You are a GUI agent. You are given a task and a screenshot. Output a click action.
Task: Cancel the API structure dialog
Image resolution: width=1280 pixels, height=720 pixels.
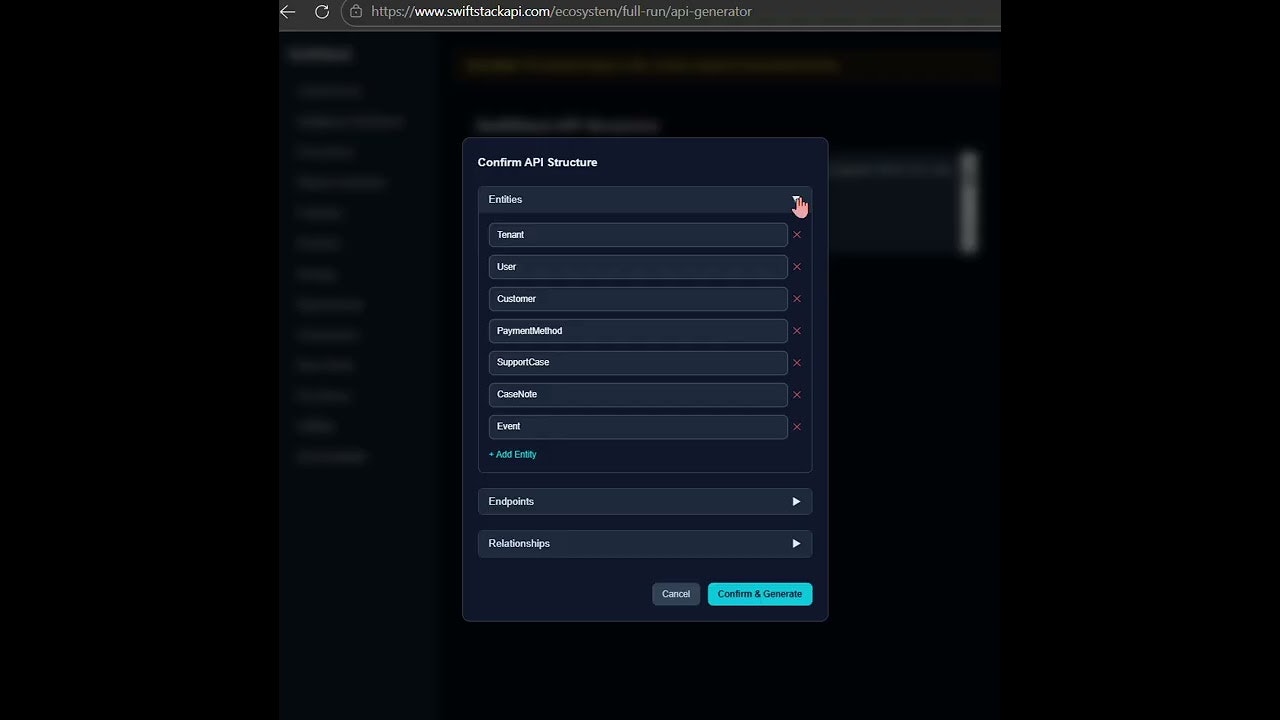point(676,593)
